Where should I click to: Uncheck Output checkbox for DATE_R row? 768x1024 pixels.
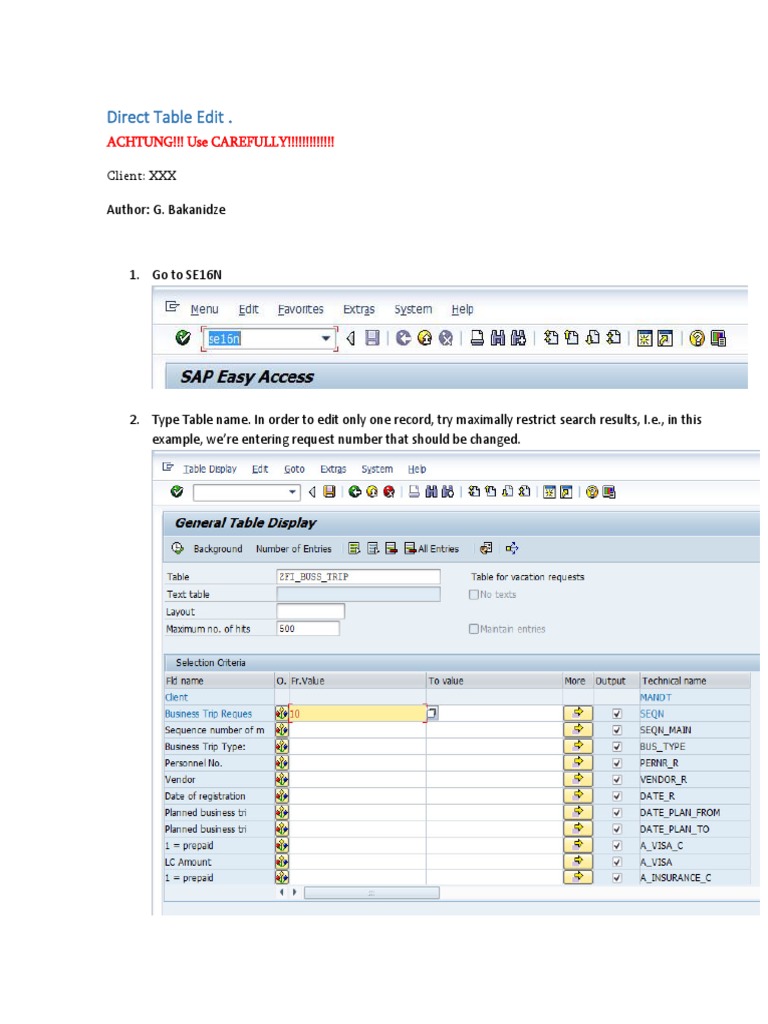pyautogui.click(x=616, y=796)
